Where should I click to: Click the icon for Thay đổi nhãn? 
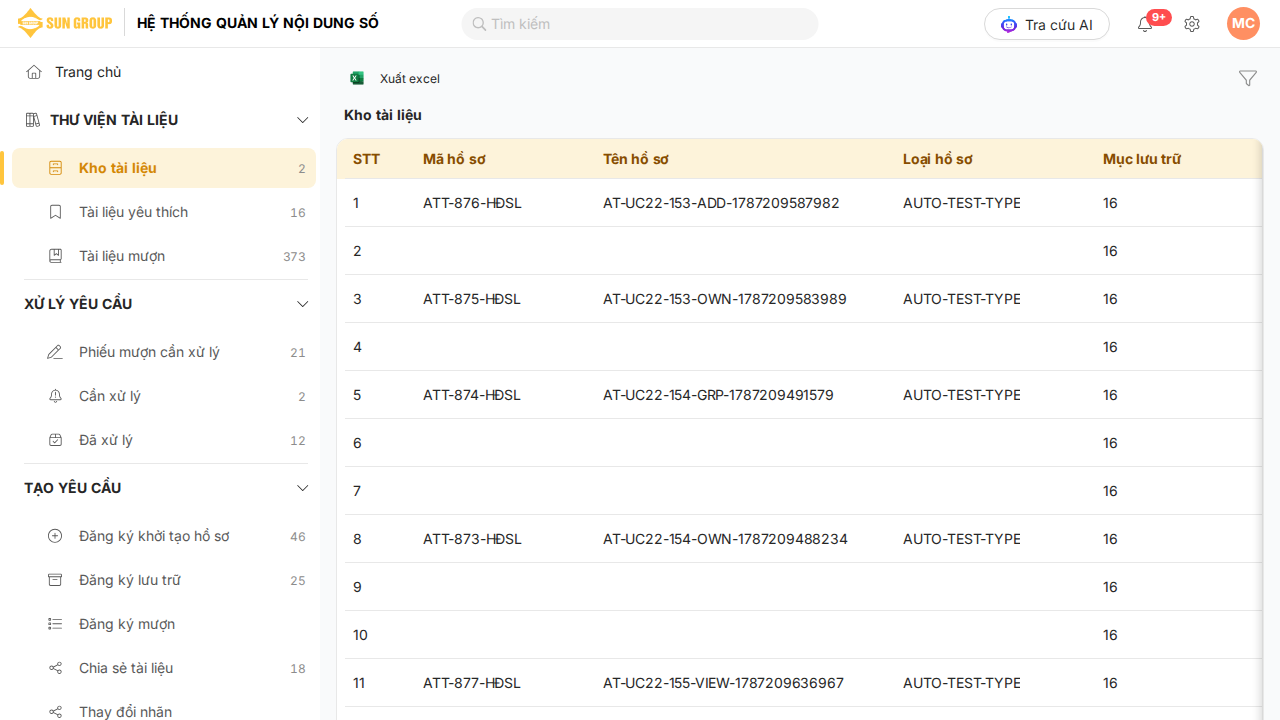point(56,712)
